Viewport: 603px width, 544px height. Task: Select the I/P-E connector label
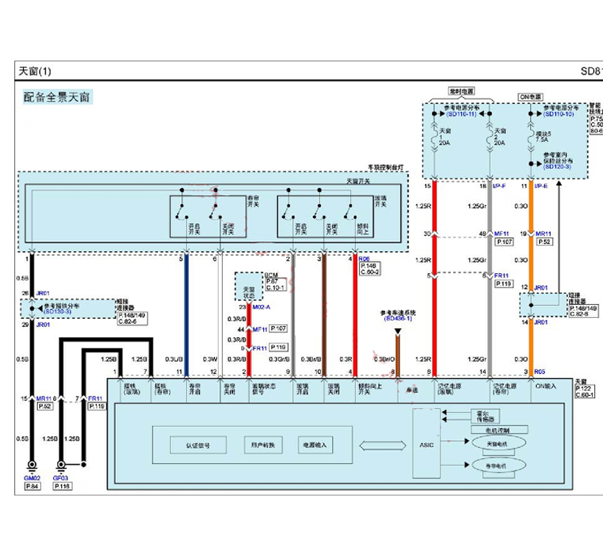coord(540,186)
